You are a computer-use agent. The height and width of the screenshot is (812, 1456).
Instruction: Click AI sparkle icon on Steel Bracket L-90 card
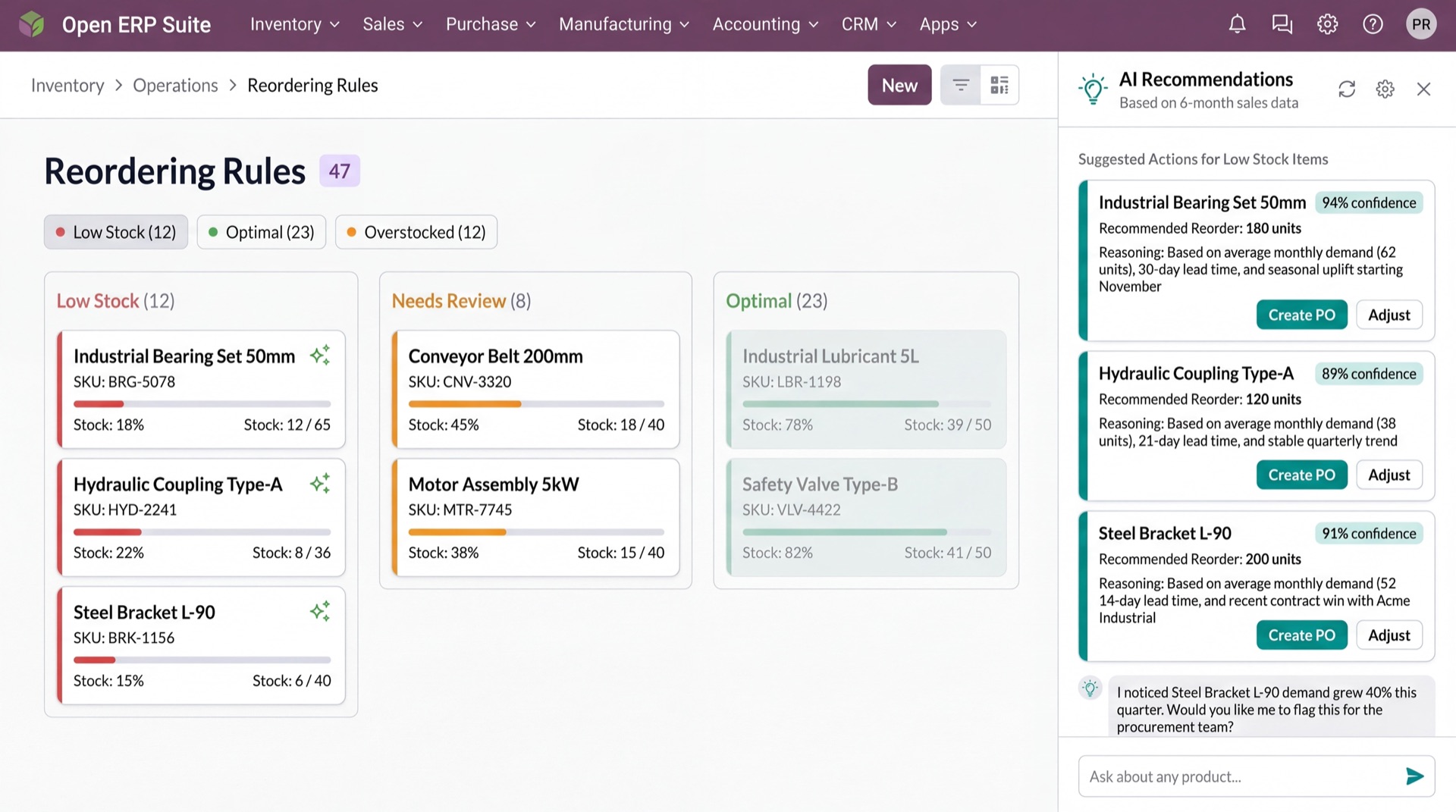320,611
